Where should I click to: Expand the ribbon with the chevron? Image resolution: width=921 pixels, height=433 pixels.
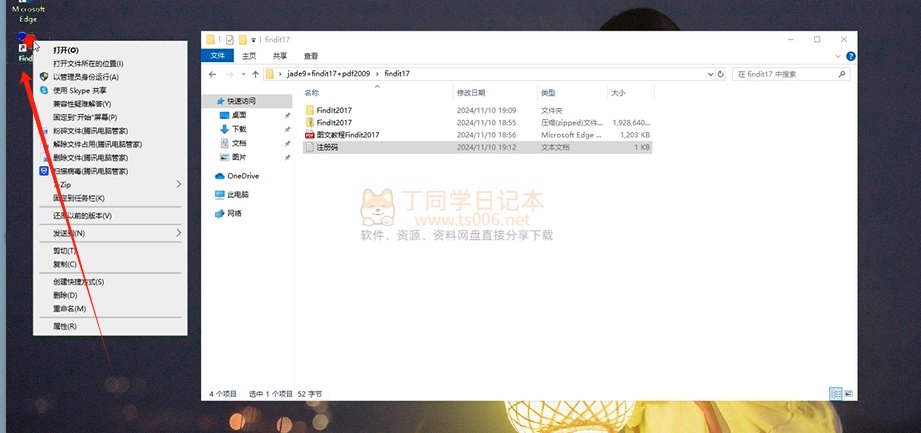coord(838,56)
